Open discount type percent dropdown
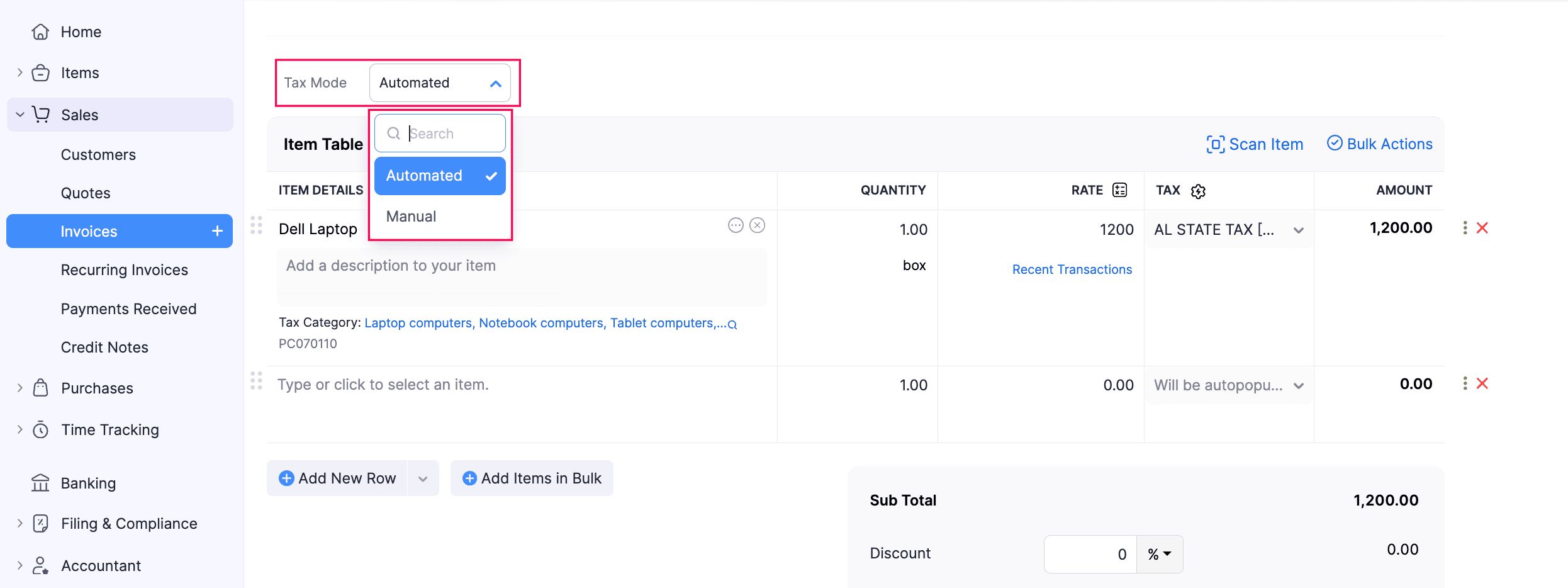The height and width of the screenshot is (588, 1568). point(1160,554)
